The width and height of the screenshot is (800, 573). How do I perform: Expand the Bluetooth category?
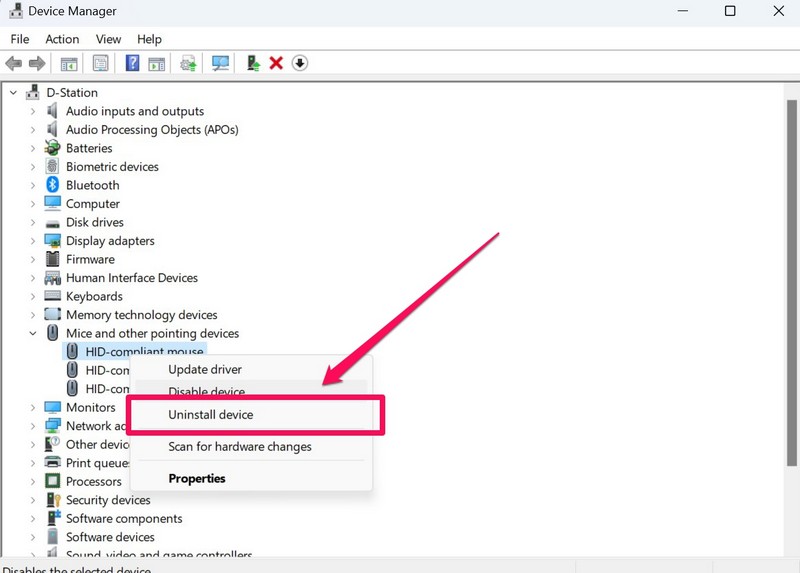[x=33, y=185]
